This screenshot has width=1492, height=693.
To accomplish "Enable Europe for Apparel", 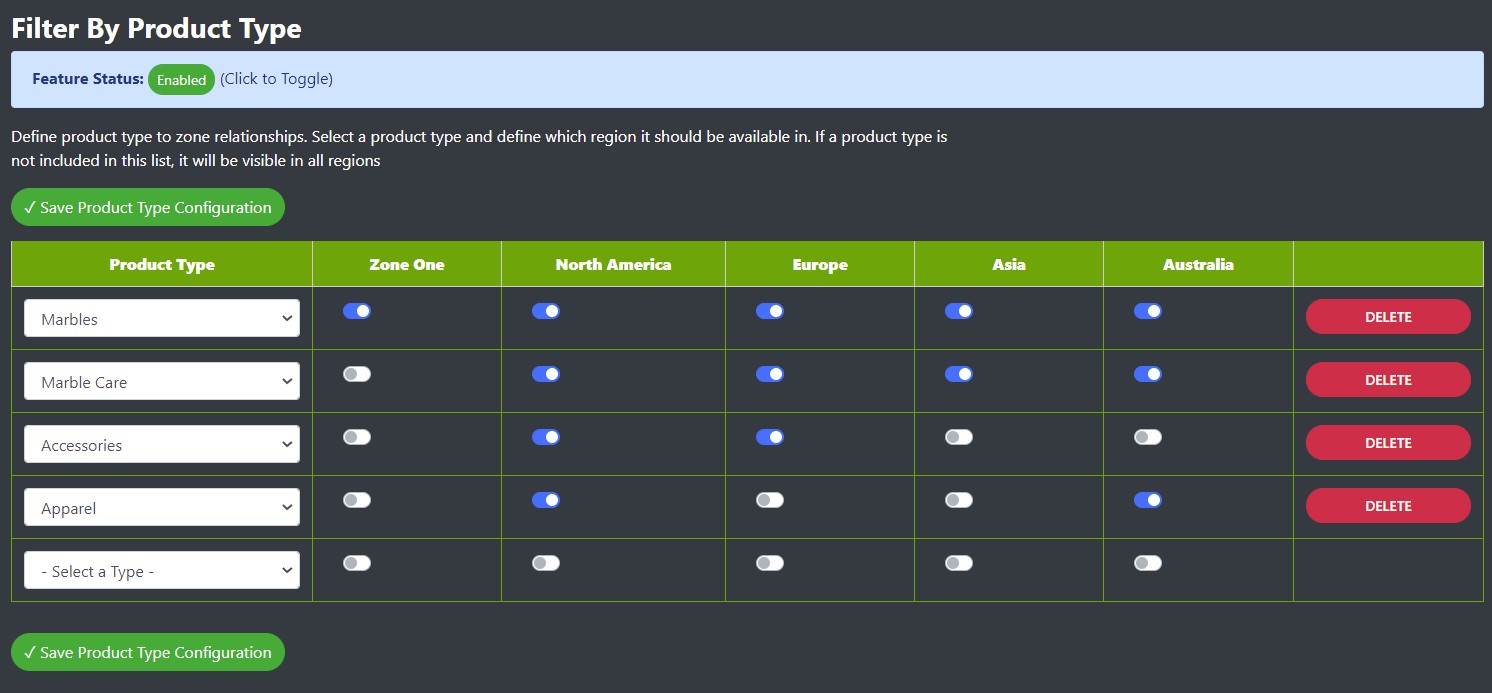I will tap(770, 500).
